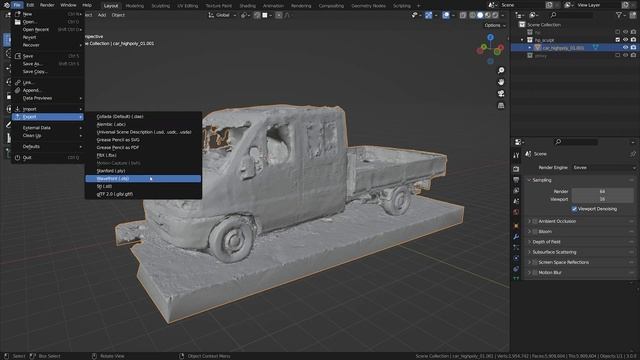Open Scene properties tab icon
Screen dimensions: 640x360
(516, 201)
